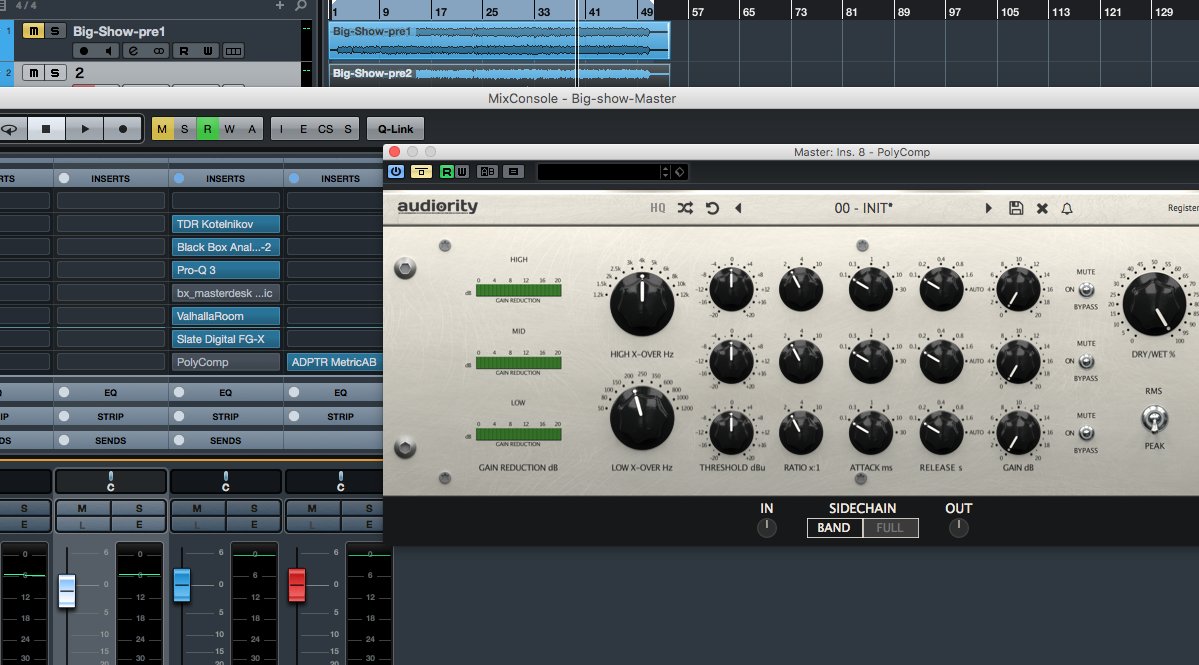Solo track 2 in the track list
This screenshot has width=1199, height=665.
point(54,73)
